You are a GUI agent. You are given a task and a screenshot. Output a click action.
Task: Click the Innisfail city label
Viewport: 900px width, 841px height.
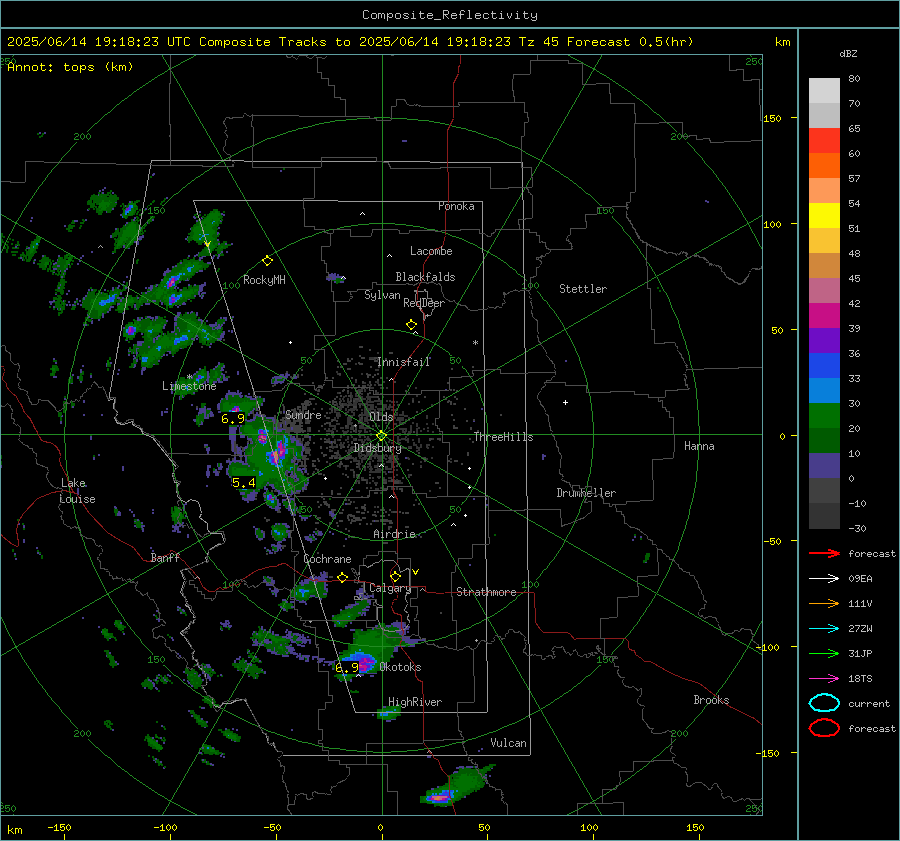click(x=403, y=362)
